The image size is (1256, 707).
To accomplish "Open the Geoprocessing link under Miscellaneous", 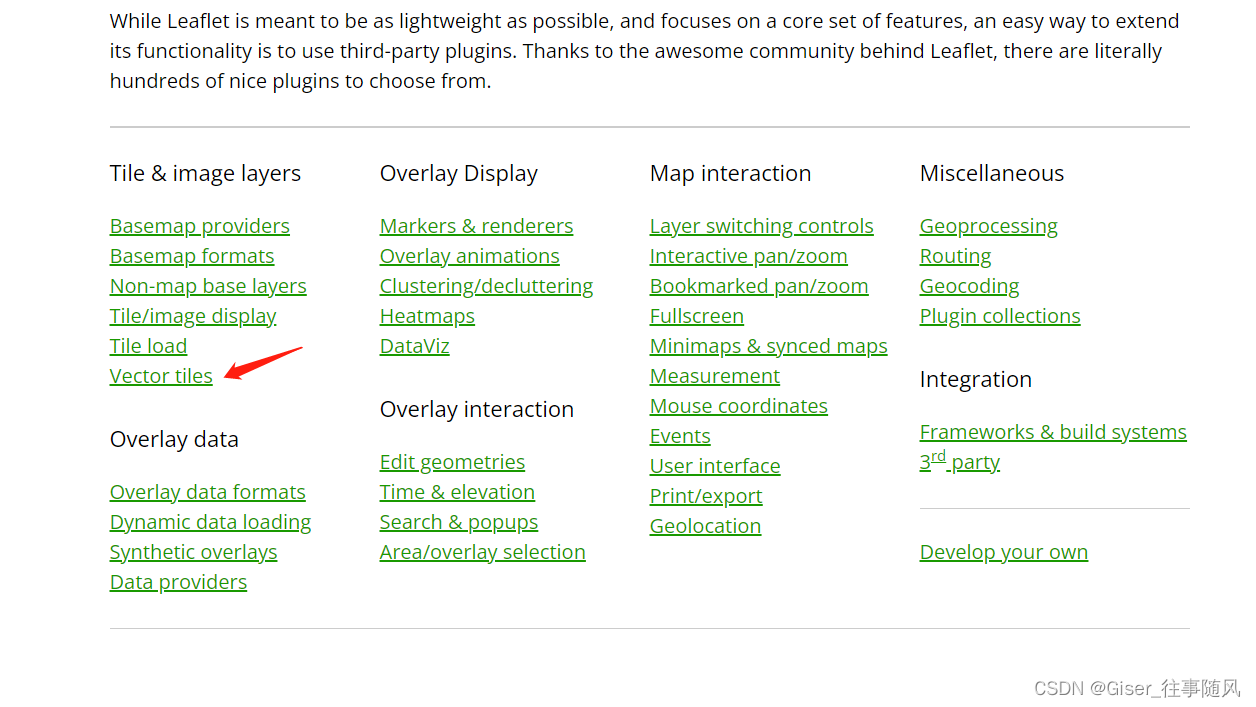I will pyautogui.click(x=988, y=226).
